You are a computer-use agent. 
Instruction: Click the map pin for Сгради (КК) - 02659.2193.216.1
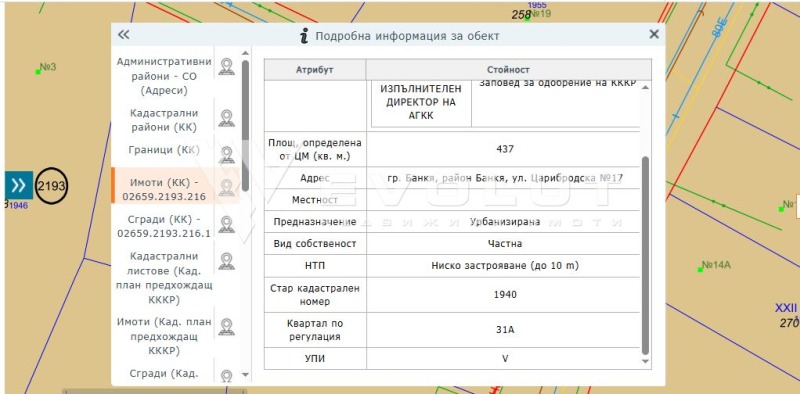coord(227,225)
